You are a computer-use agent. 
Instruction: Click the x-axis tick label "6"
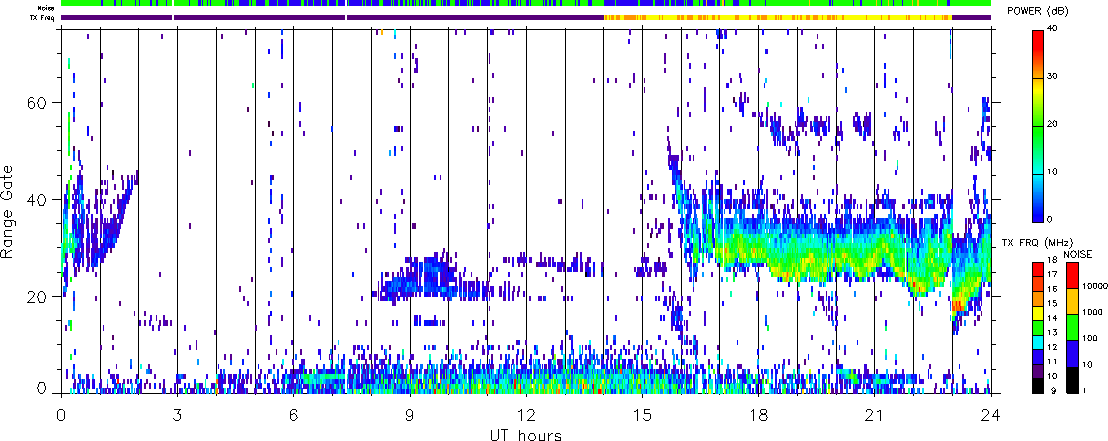293,415
